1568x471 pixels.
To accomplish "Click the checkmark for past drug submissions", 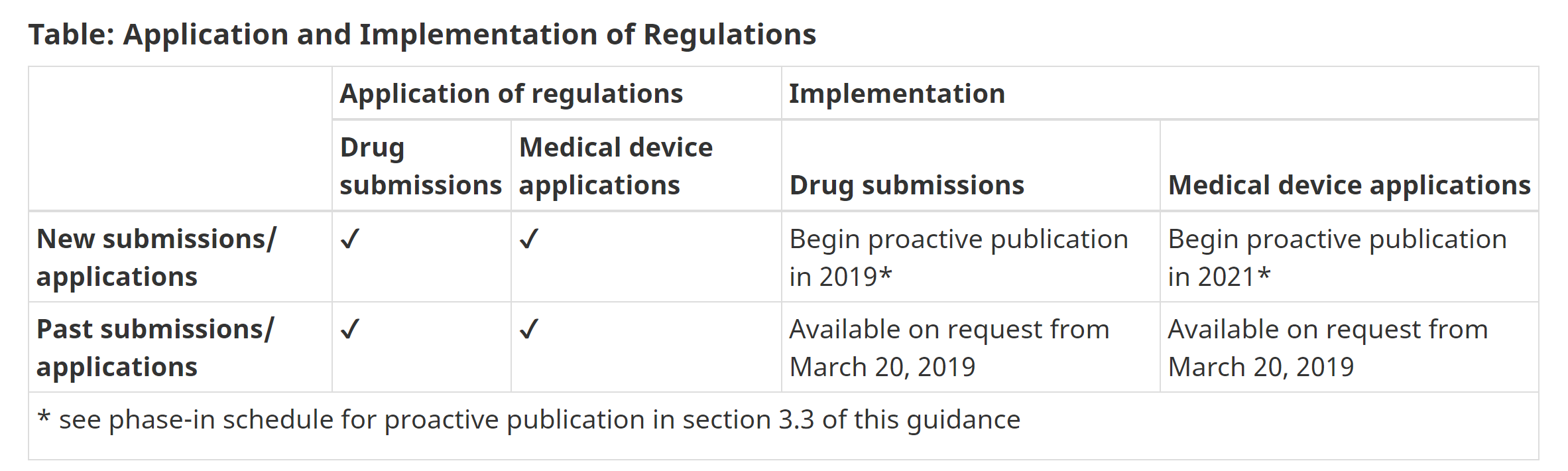I will tap(349, 329).
